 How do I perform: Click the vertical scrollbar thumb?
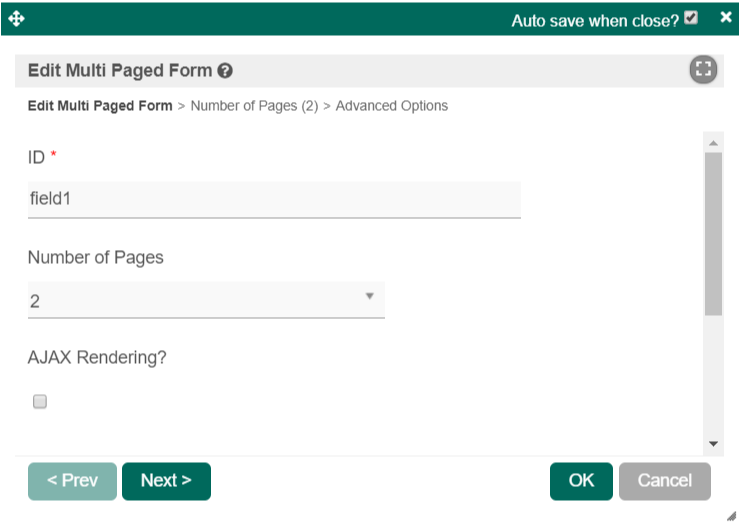point(714,234)
